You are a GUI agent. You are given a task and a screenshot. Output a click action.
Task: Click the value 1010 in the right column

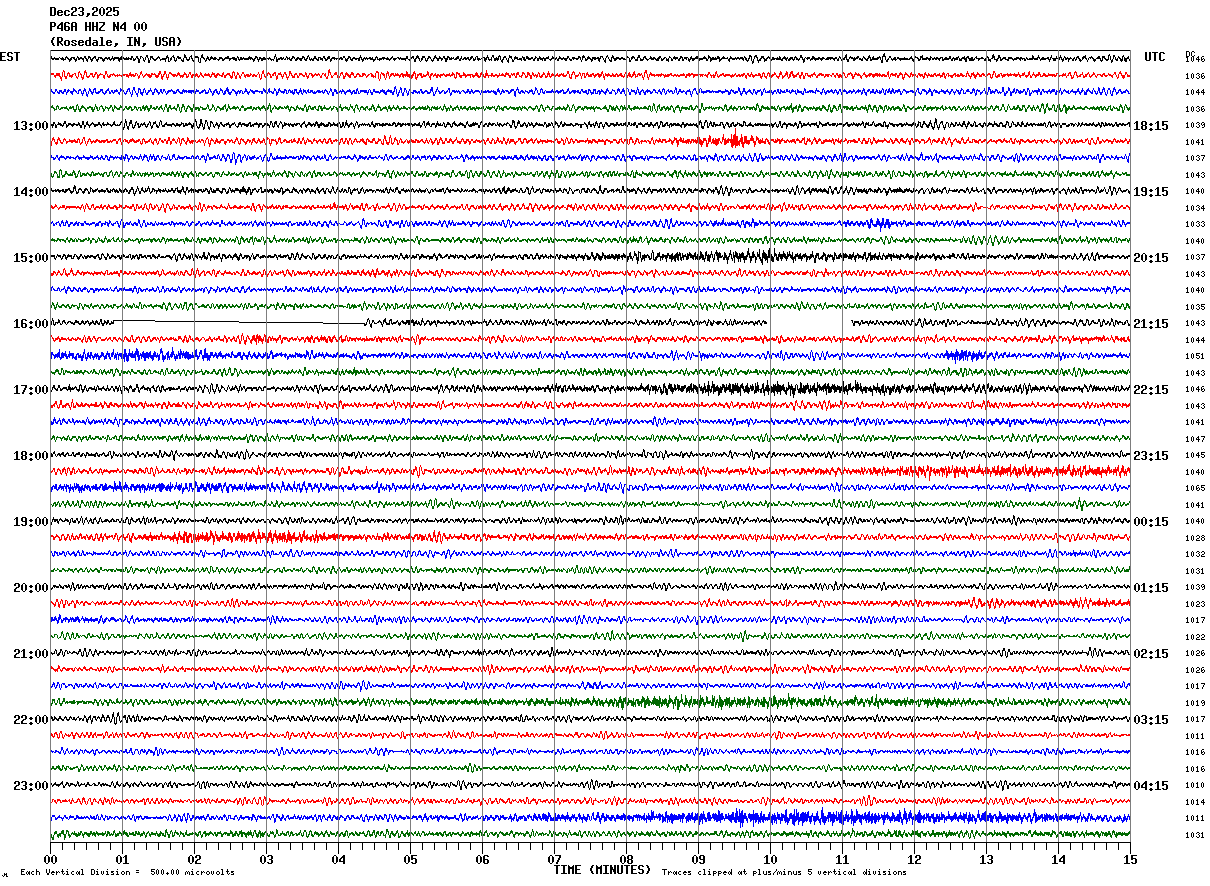click(1195, 785)
